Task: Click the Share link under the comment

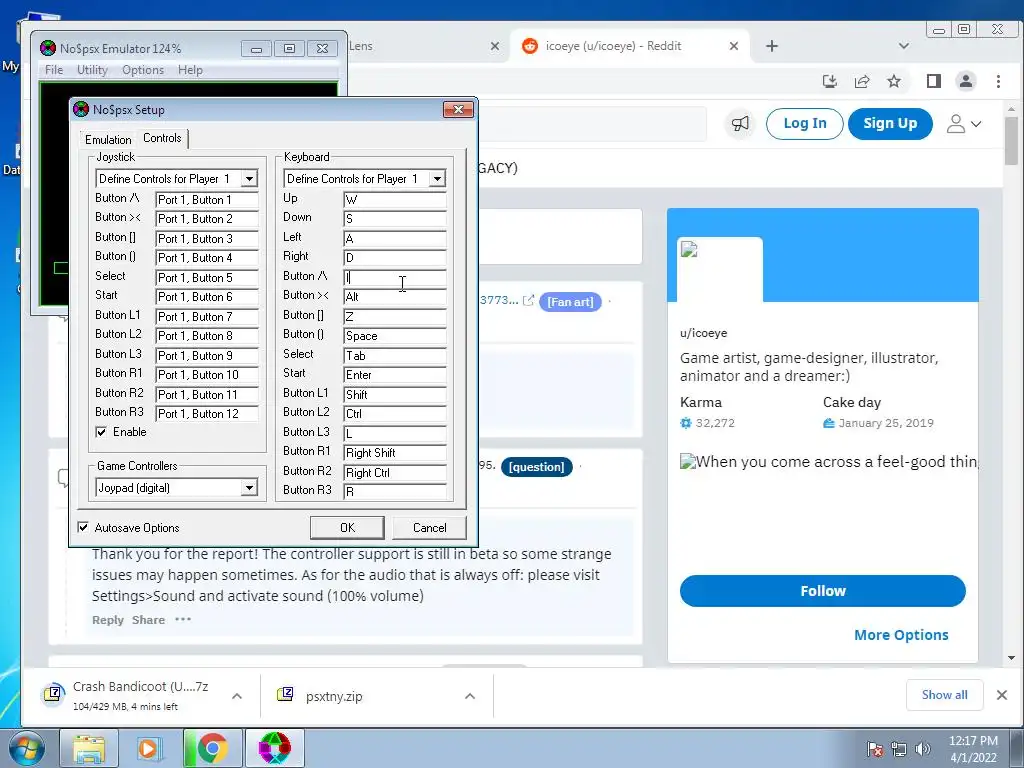Action: (x=148, y=620)
